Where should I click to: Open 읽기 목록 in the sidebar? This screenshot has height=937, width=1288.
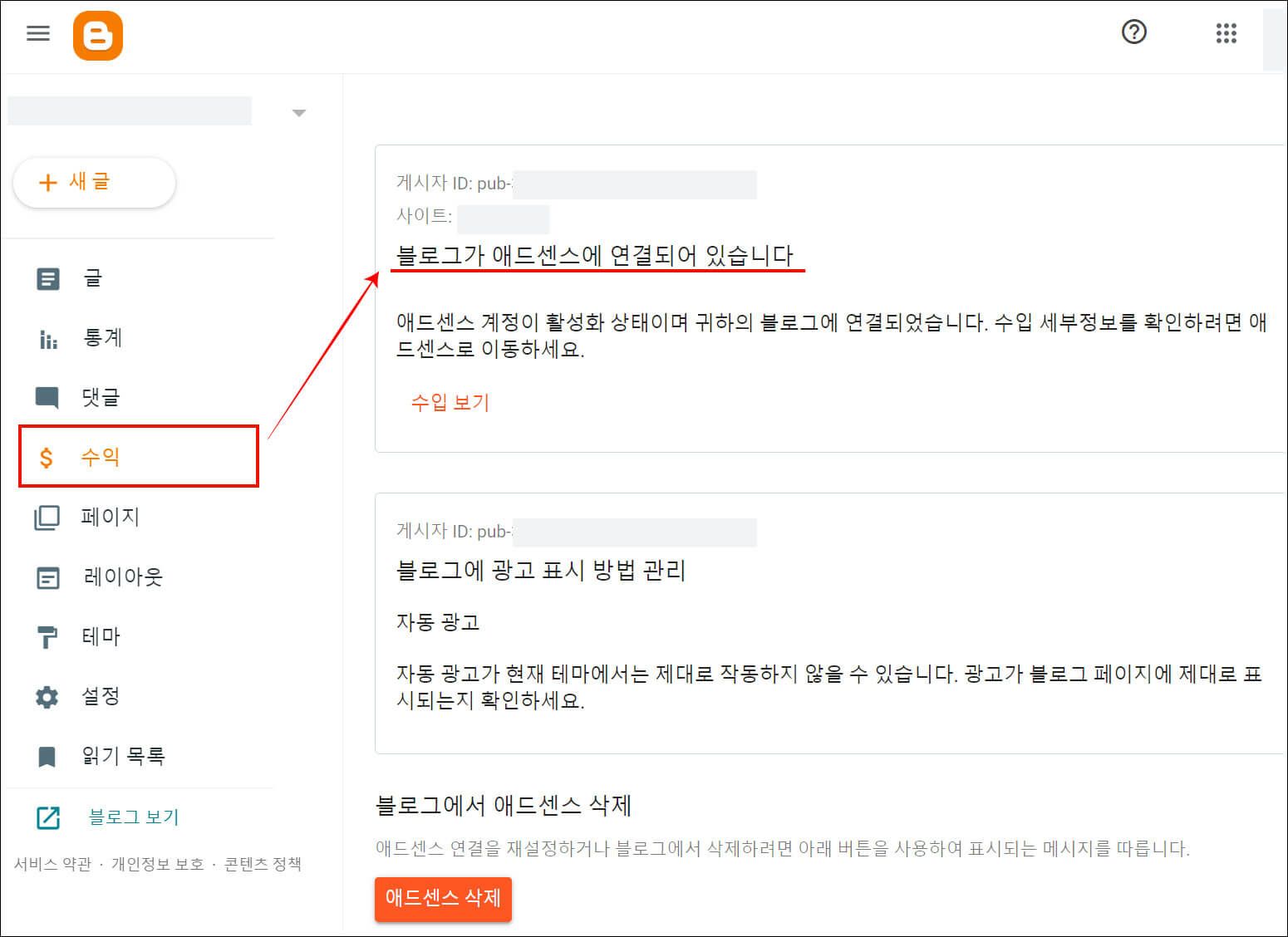123,756
